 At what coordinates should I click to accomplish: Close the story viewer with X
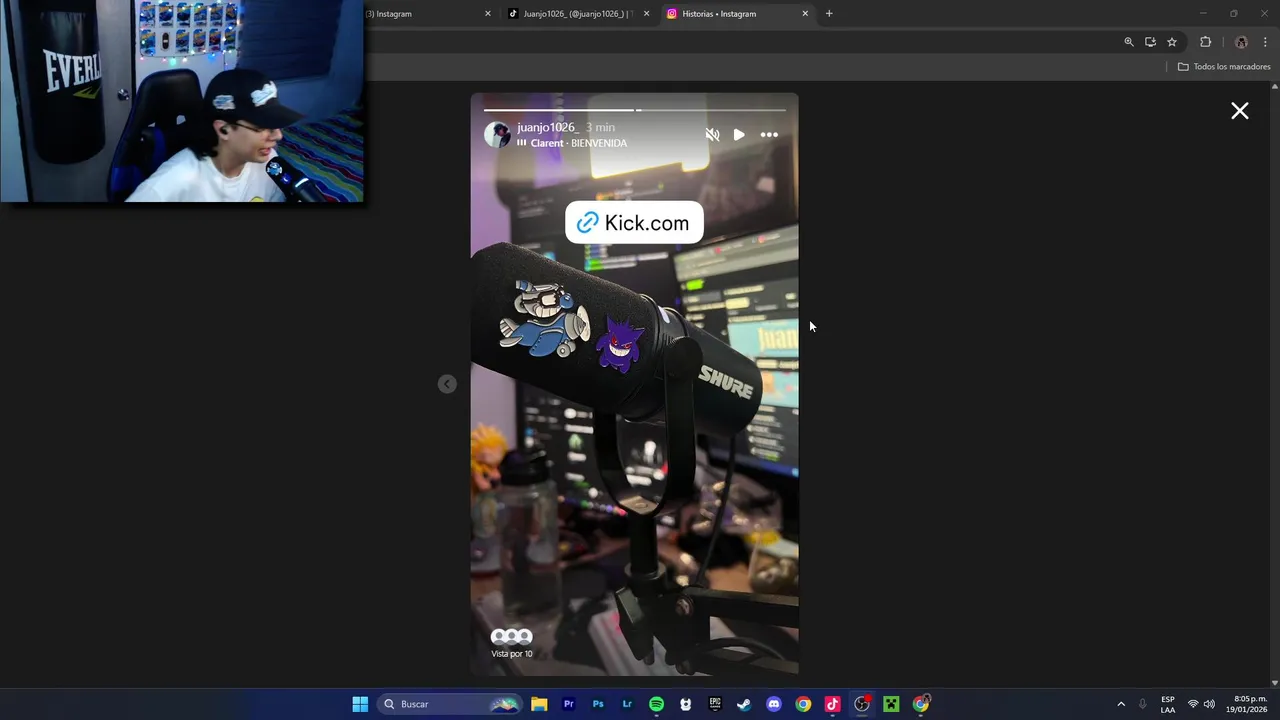pos(1240,111)
